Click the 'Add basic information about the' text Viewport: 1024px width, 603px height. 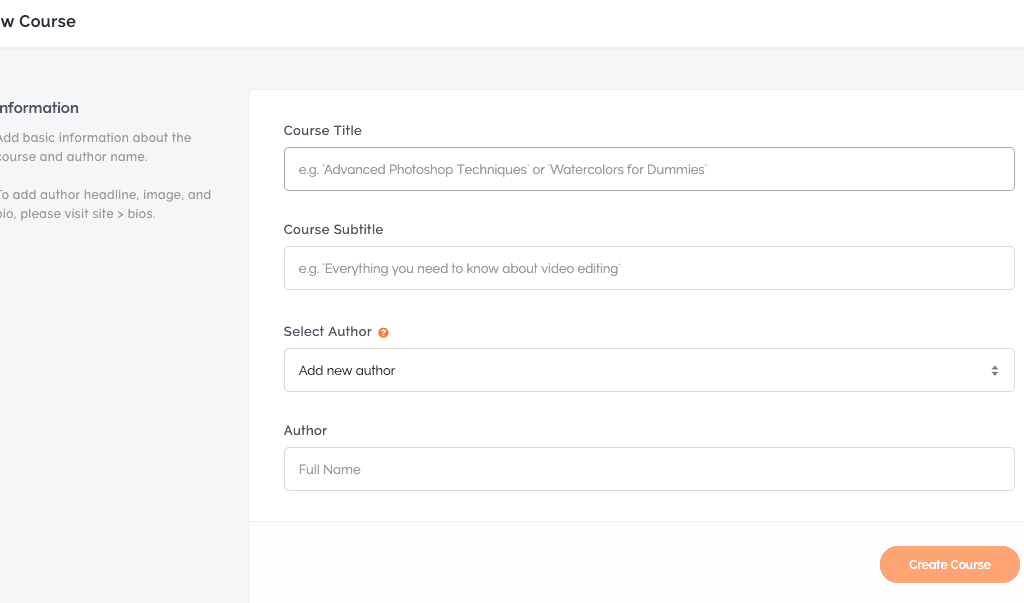click(95, 138)
